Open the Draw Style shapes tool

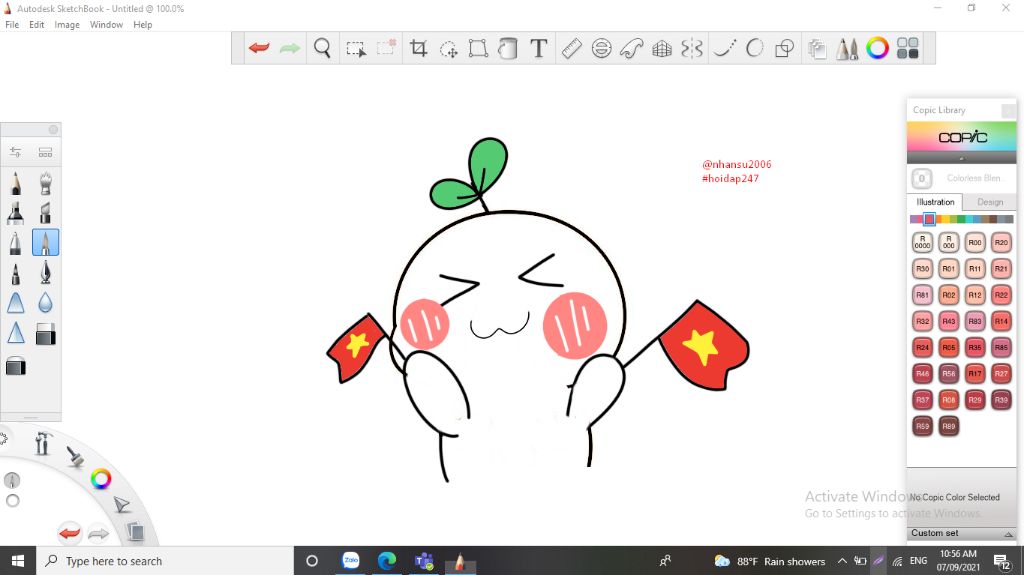click(784, 48)
